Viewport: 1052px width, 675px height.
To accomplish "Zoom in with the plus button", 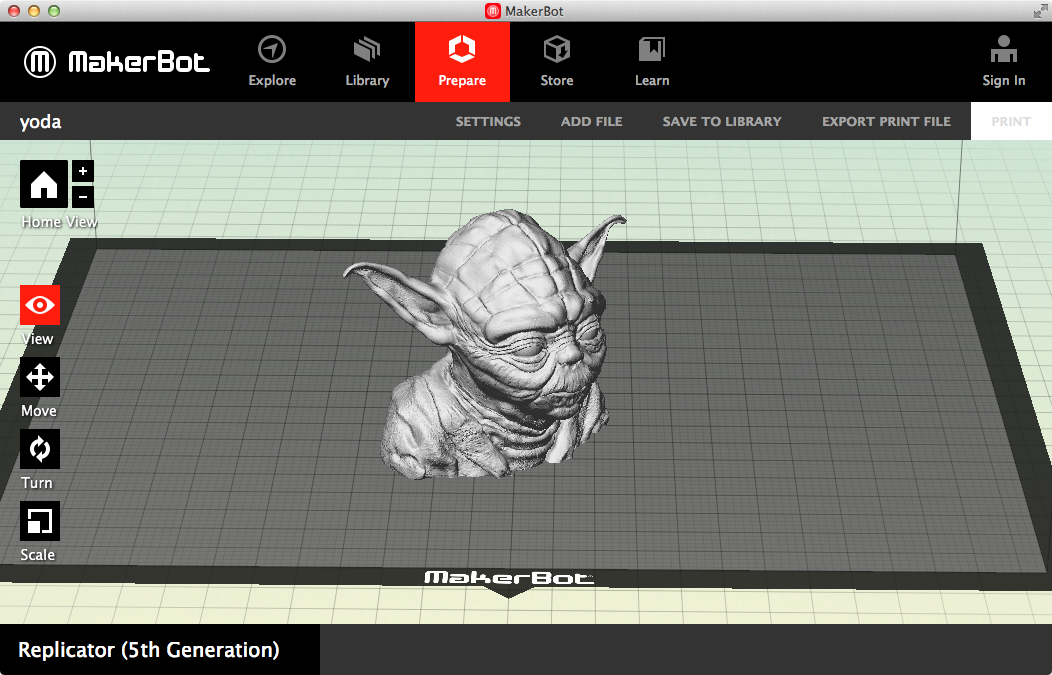I will [83, 171].
